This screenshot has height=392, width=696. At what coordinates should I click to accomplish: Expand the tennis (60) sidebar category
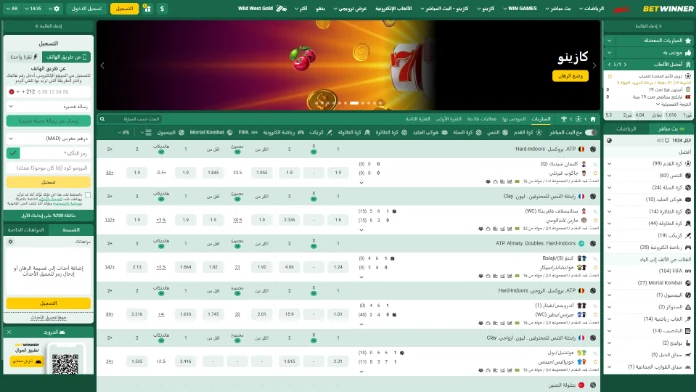click(x=609, y=175)
